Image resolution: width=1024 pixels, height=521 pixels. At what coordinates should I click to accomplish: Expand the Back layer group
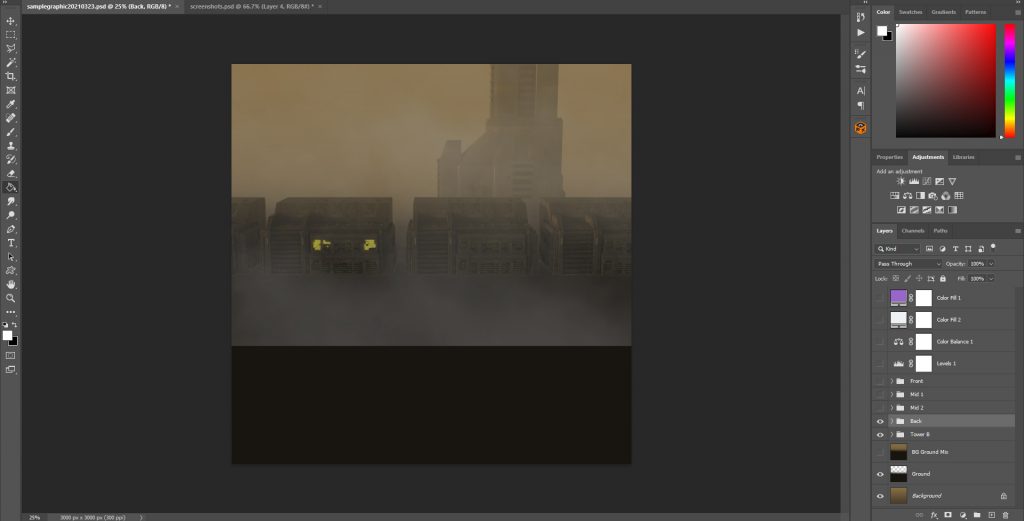point(892,421)
